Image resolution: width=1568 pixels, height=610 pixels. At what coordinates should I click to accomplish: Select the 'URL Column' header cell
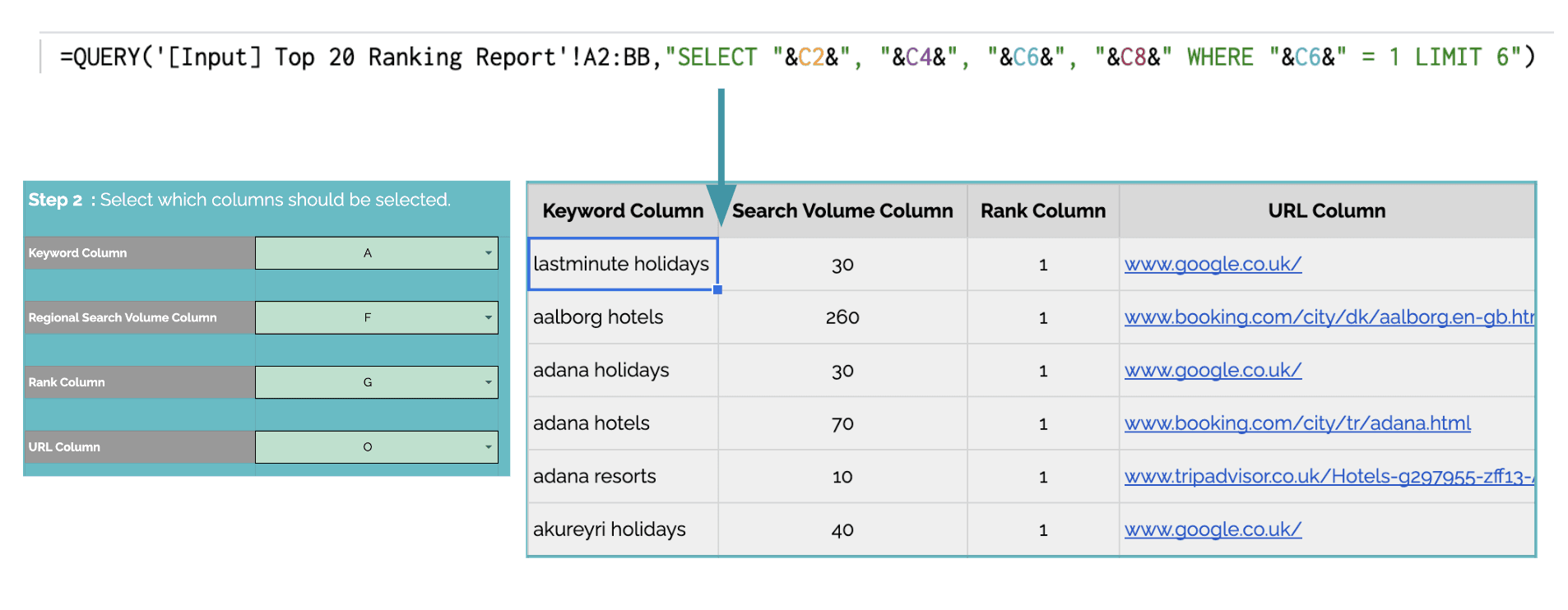point(1326,211)
